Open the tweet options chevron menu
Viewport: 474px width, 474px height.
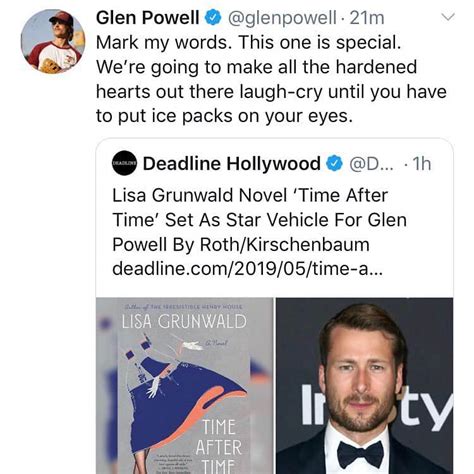point(448,17)
